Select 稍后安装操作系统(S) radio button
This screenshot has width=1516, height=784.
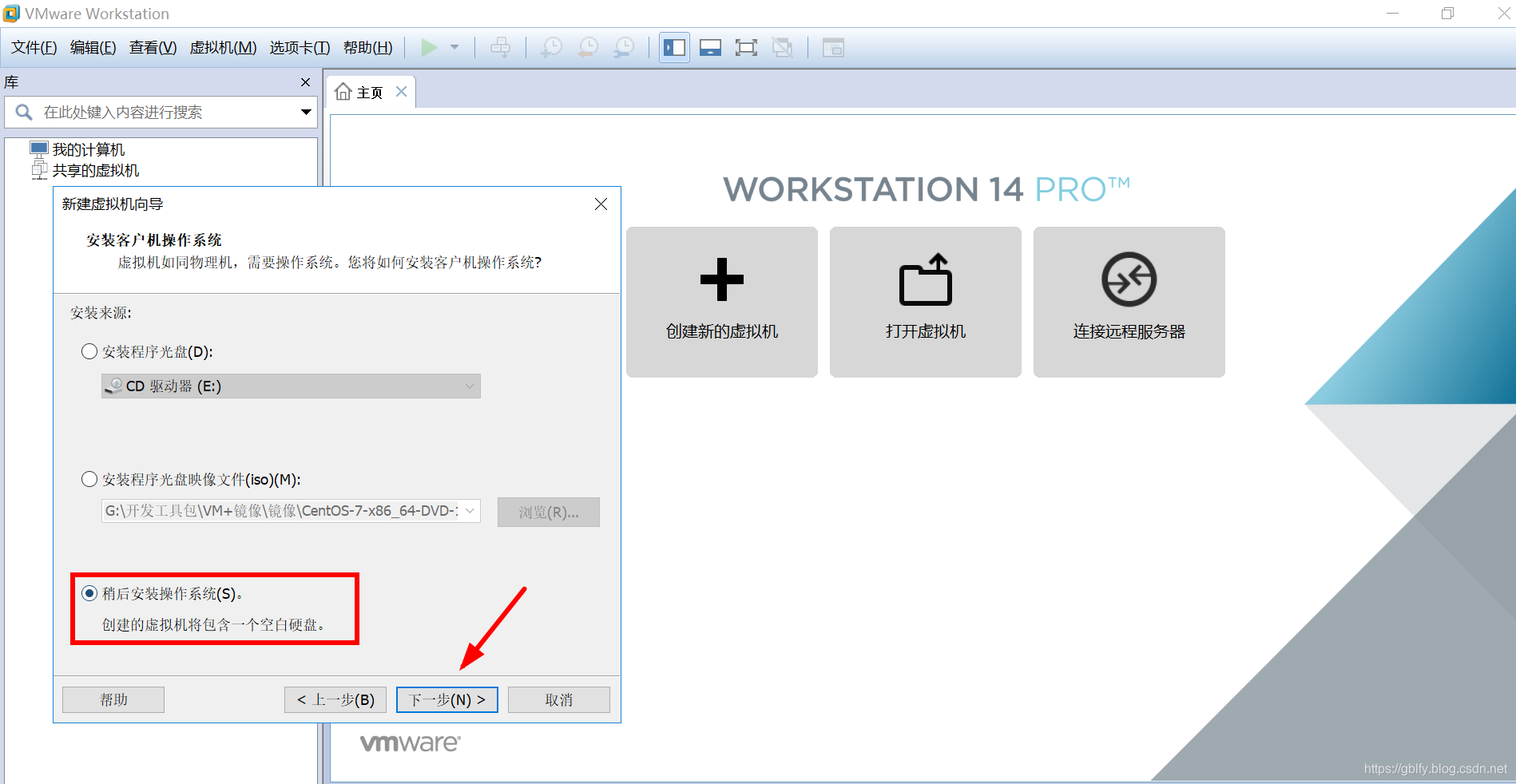click(89, 593)
